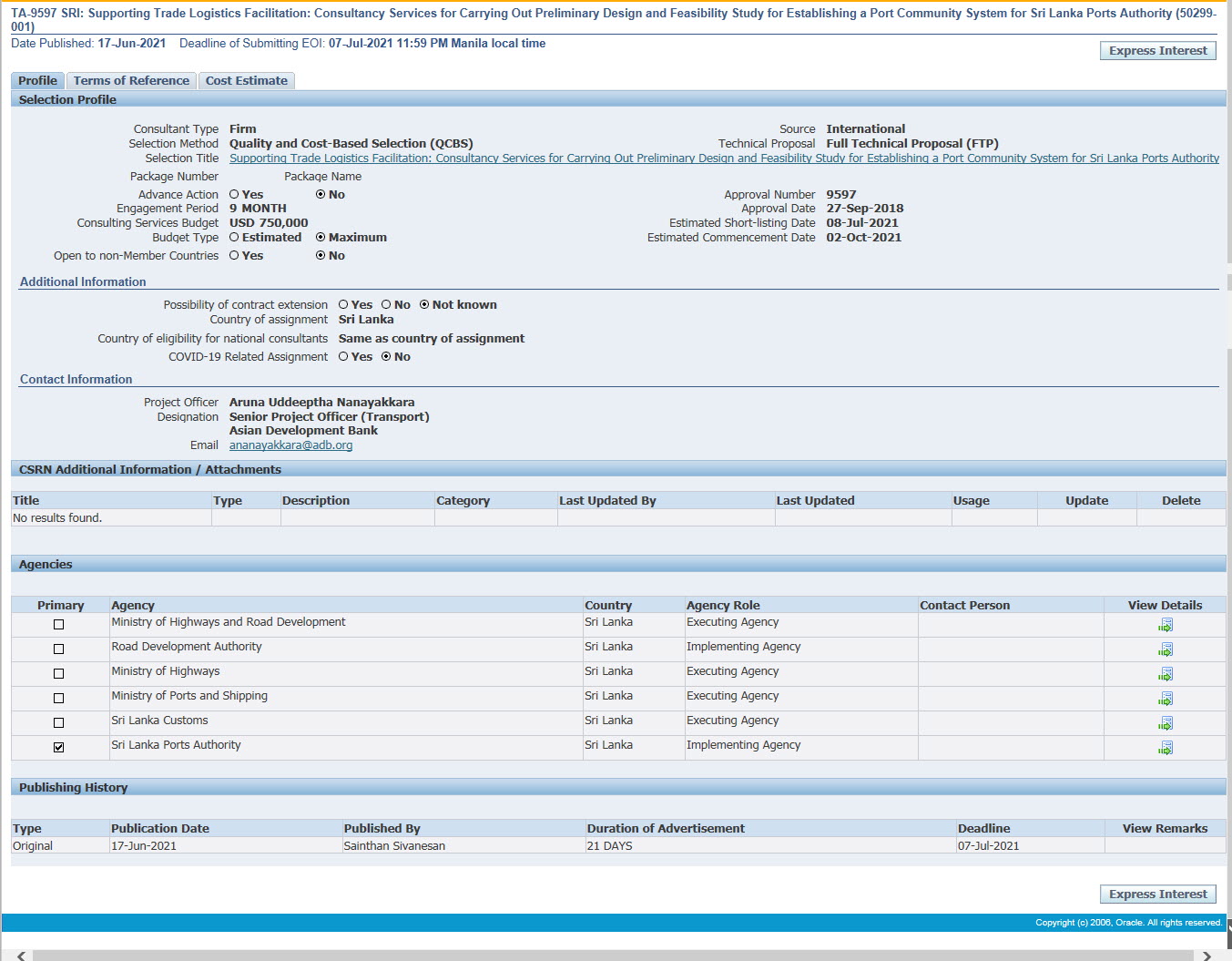Click bottom Express Interest button
The height and width of the screenshot is (961, 1232).
[x=1158, y=895]
